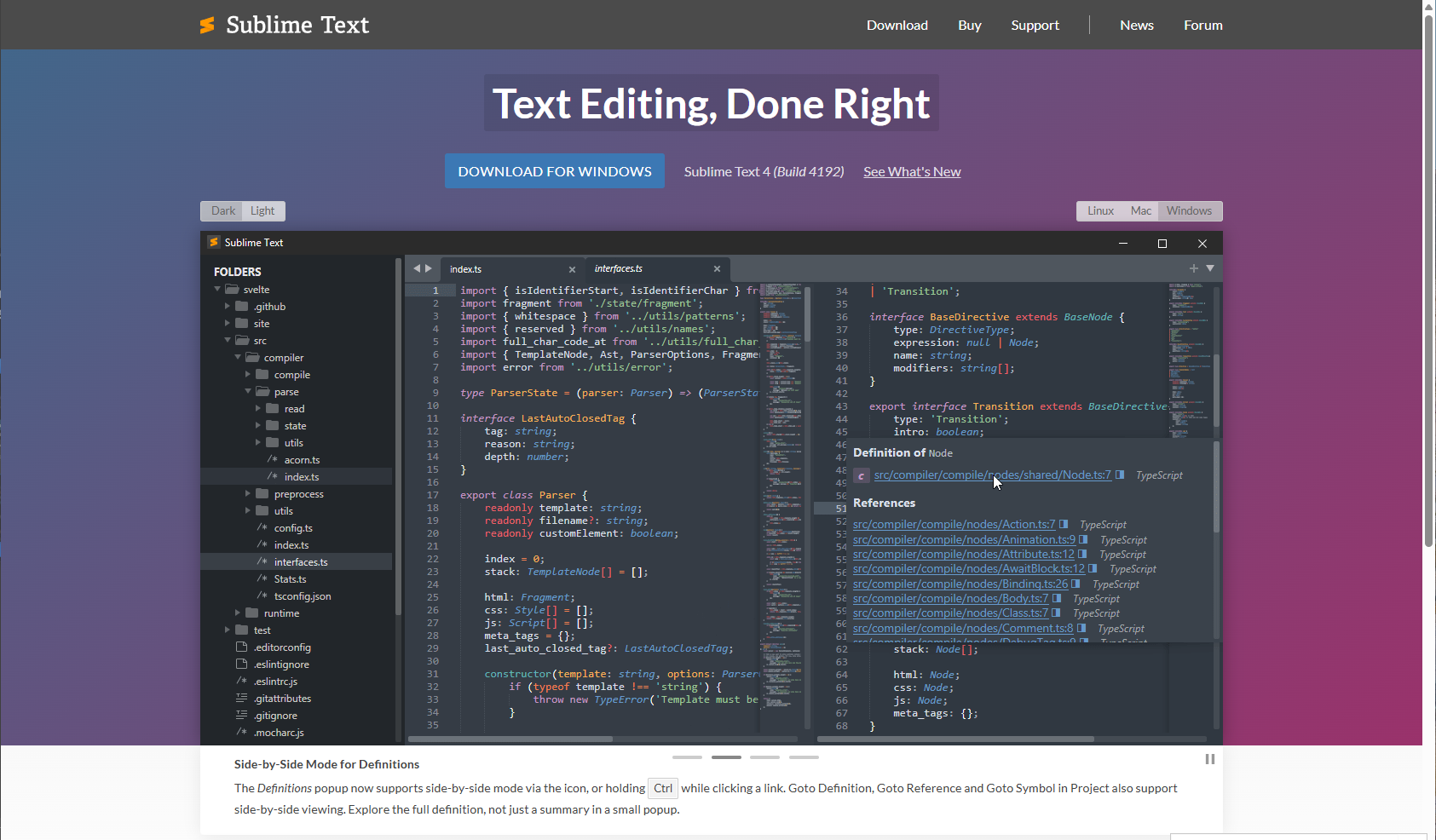Click side-by-side icon next to Action.ts:7
This screenshot has width=1436, height=840.
1064,524
